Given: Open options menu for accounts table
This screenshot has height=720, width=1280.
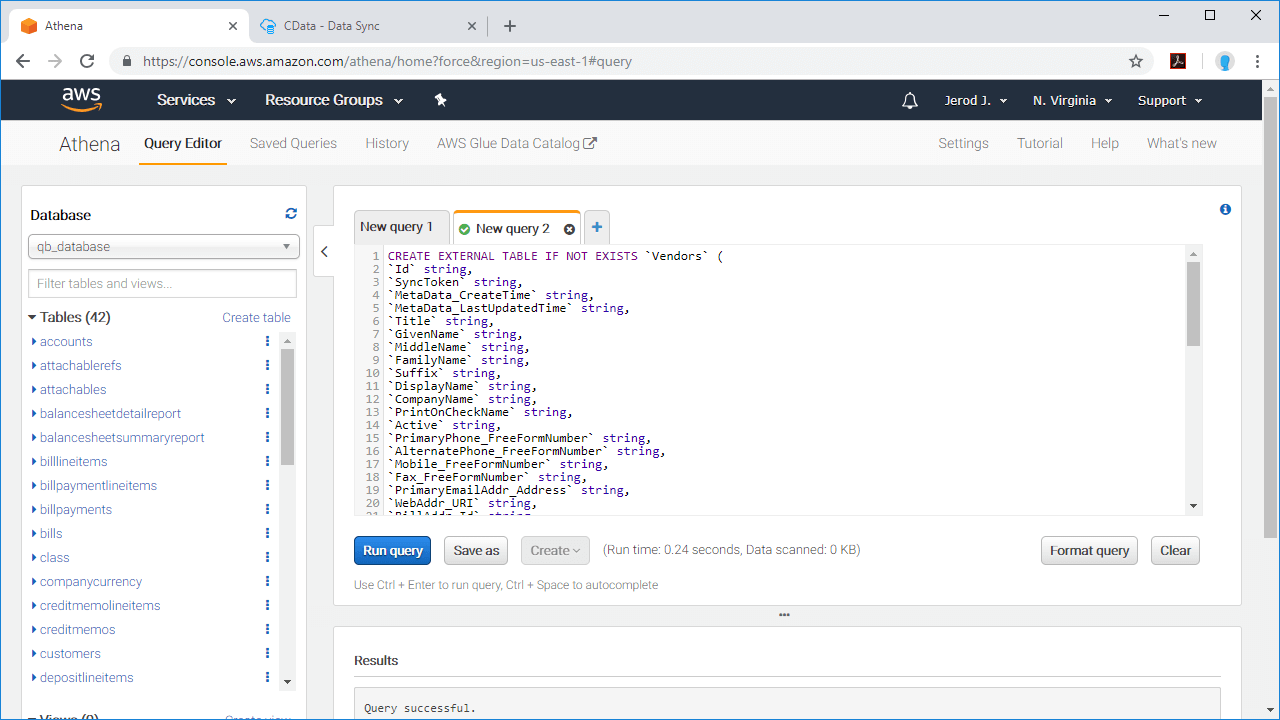Looking at the screenshot, I should coord(267,342).
